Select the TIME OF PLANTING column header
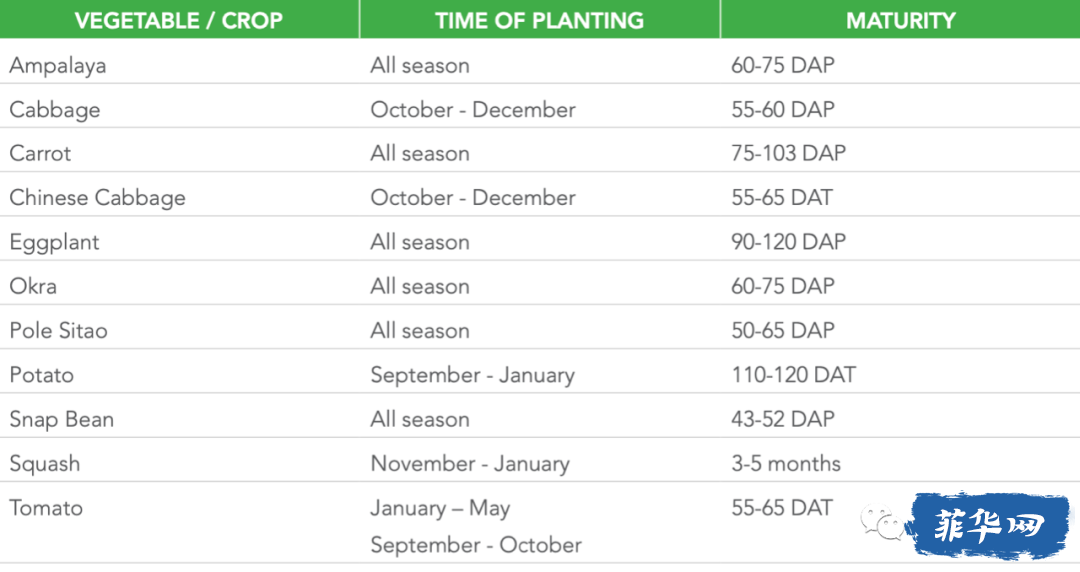Screen dimensions: 1080x572 pyautogui.click(x=540, y=19)
